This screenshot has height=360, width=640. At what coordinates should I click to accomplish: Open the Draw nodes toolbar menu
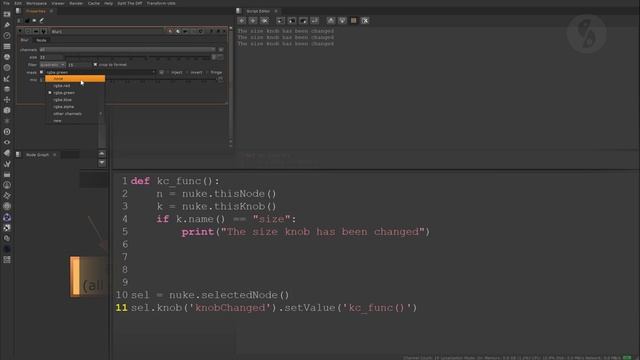(7, 25)
